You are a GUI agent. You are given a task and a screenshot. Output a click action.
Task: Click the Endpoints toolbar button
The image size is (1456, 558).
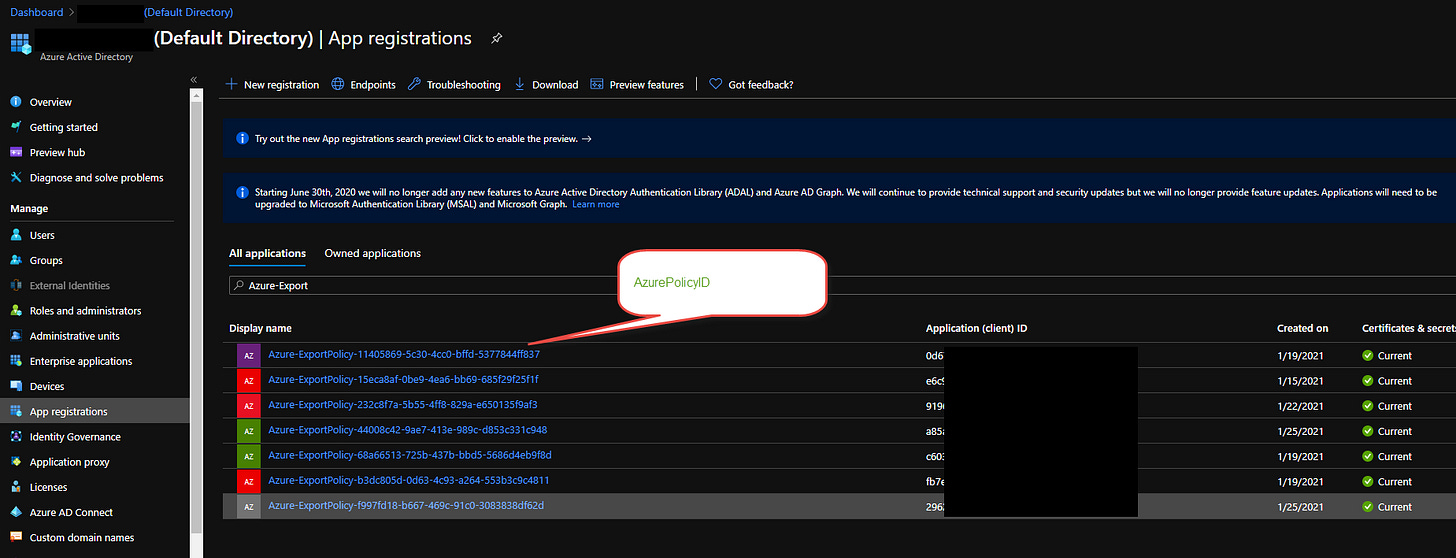[x=364, y=85]
